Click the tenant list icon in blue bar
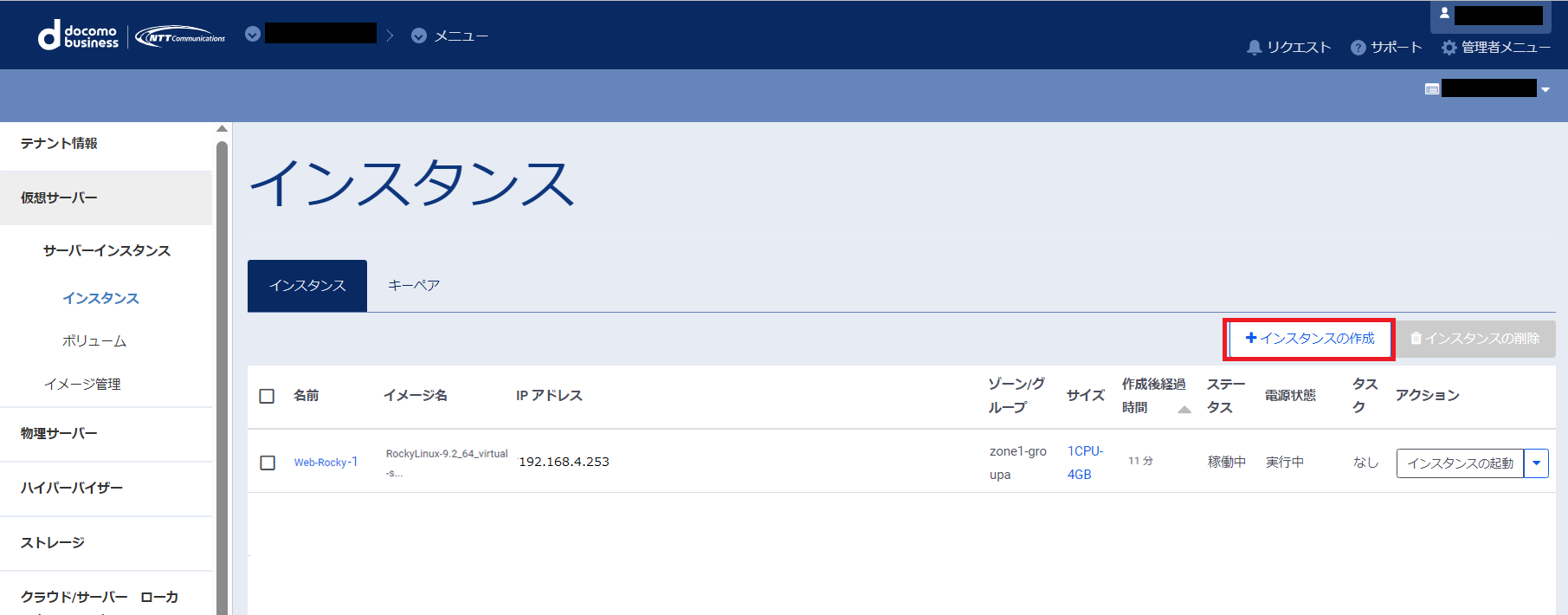Image resolution: width=1568 pixels, height=615 pixels. [1432, 89]
